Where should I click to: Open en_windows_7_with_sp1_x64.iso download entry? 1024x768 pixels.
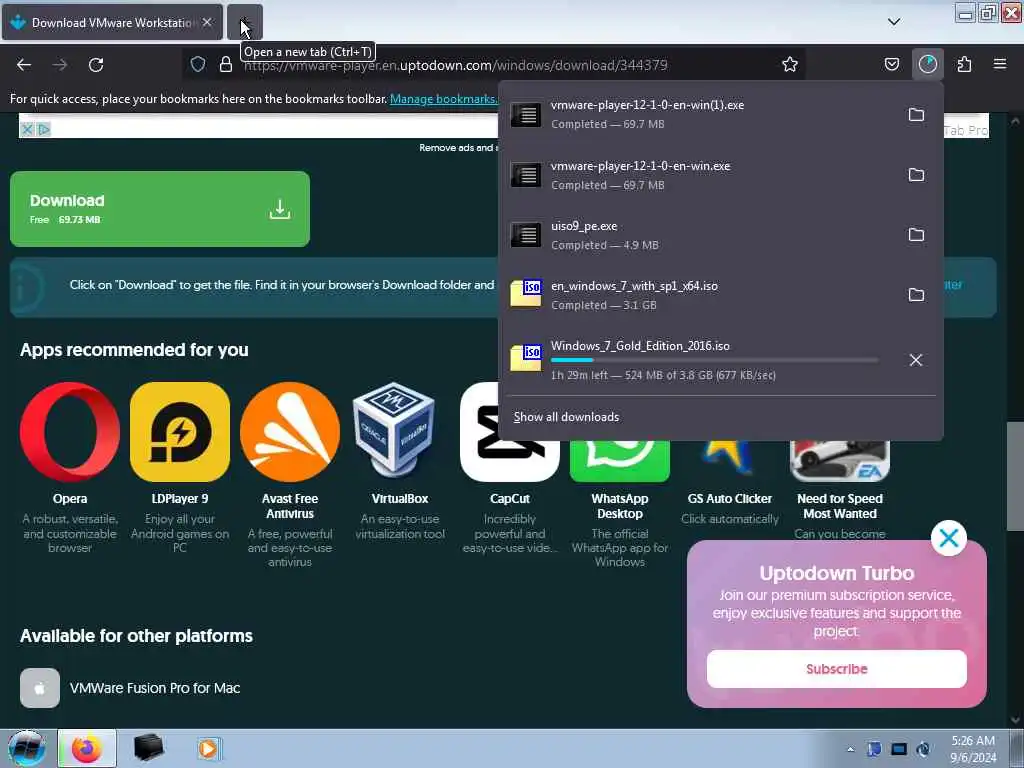(x=699, y=295)
